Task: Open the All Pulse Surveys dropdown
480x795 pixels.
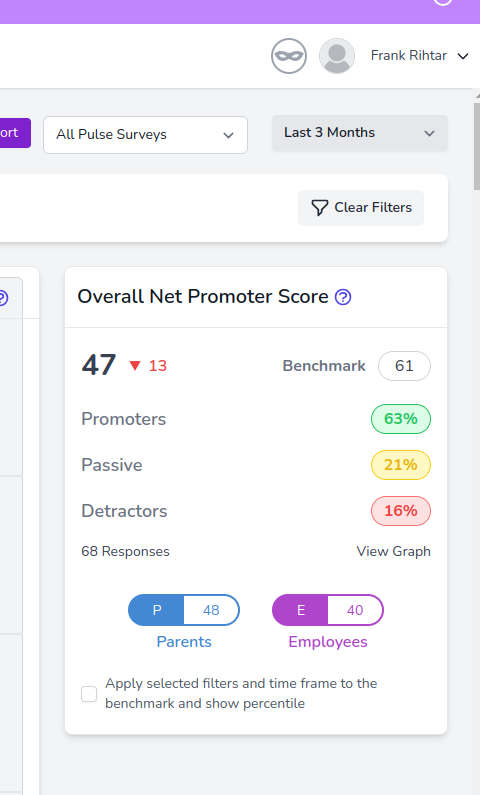Action: point(145,135)
